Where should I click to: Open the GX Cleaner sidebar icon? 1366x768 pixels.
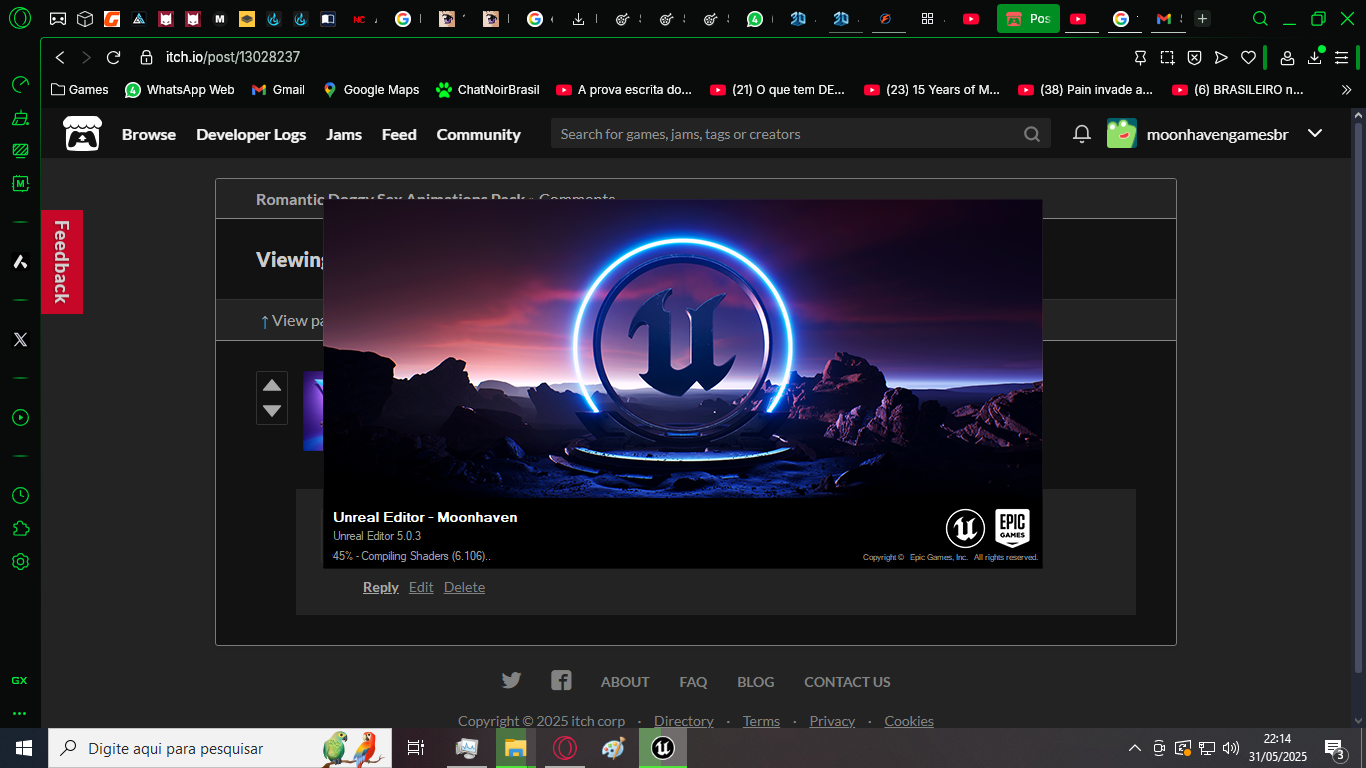click(x=20, y=118)
